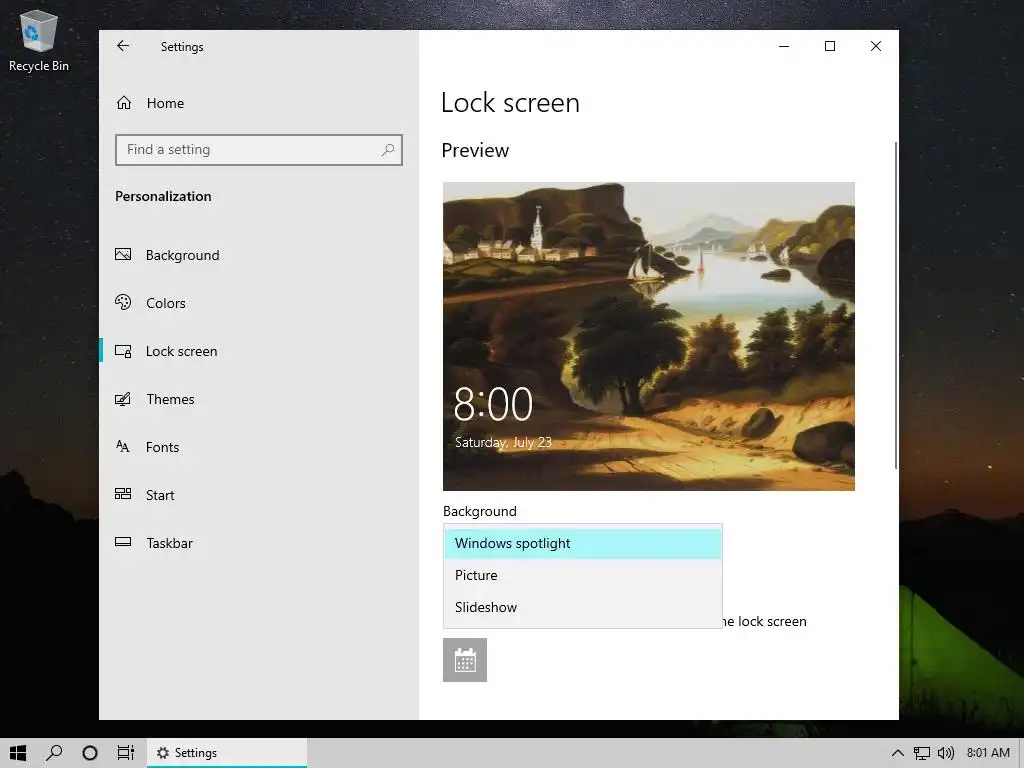
Task: Click the Preview heading
Action: tap(475, 150)
